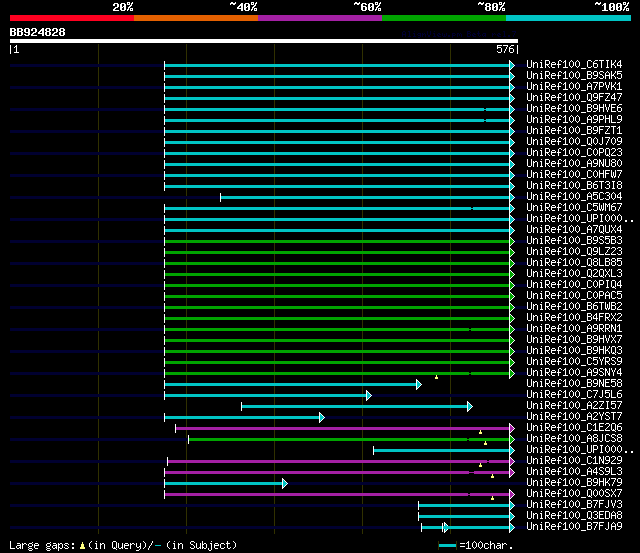Viewport: 640px width, 553px height.
Task: Select the UniRef100_B6T3I8 label
Action: (x=574, y=186)
